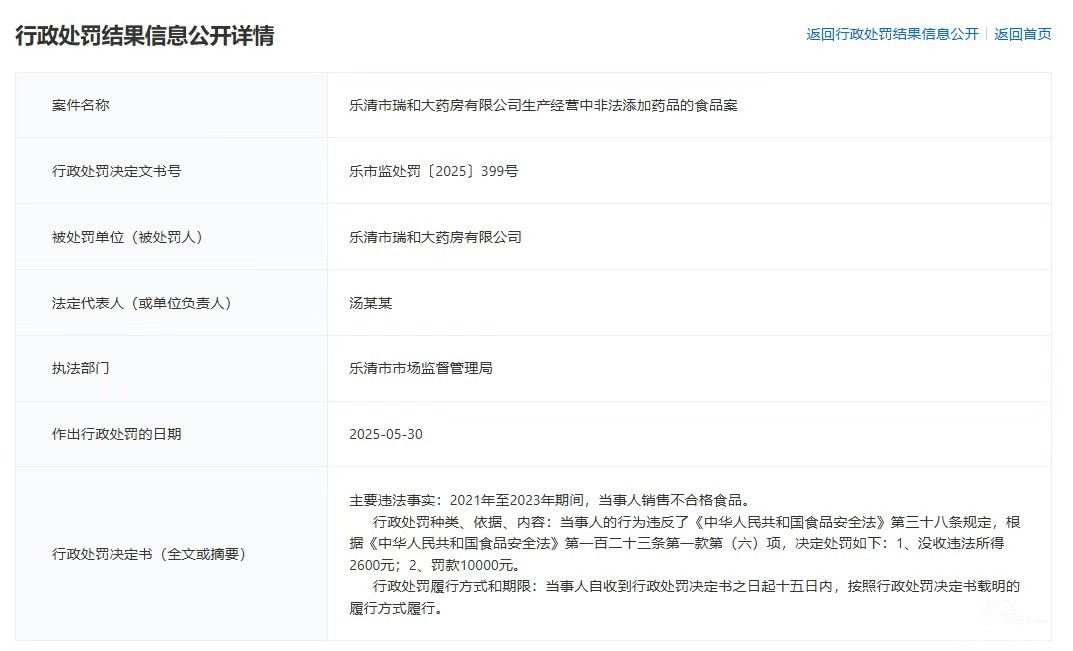
Task: Select the page title 行政处罚结果信息公开详情
Action: point(144,36)
